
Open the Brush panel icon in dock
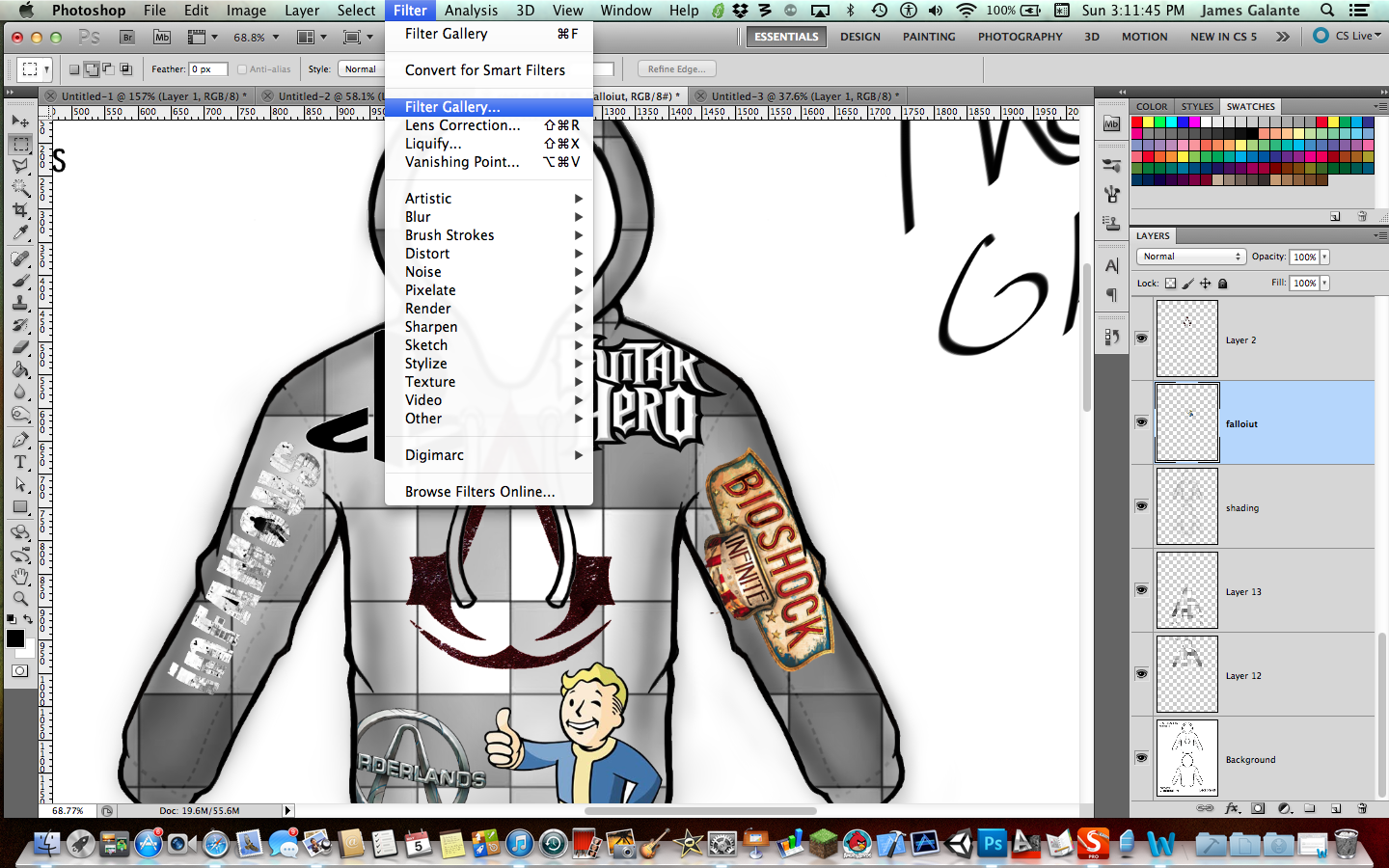(x=1112, y=193)
